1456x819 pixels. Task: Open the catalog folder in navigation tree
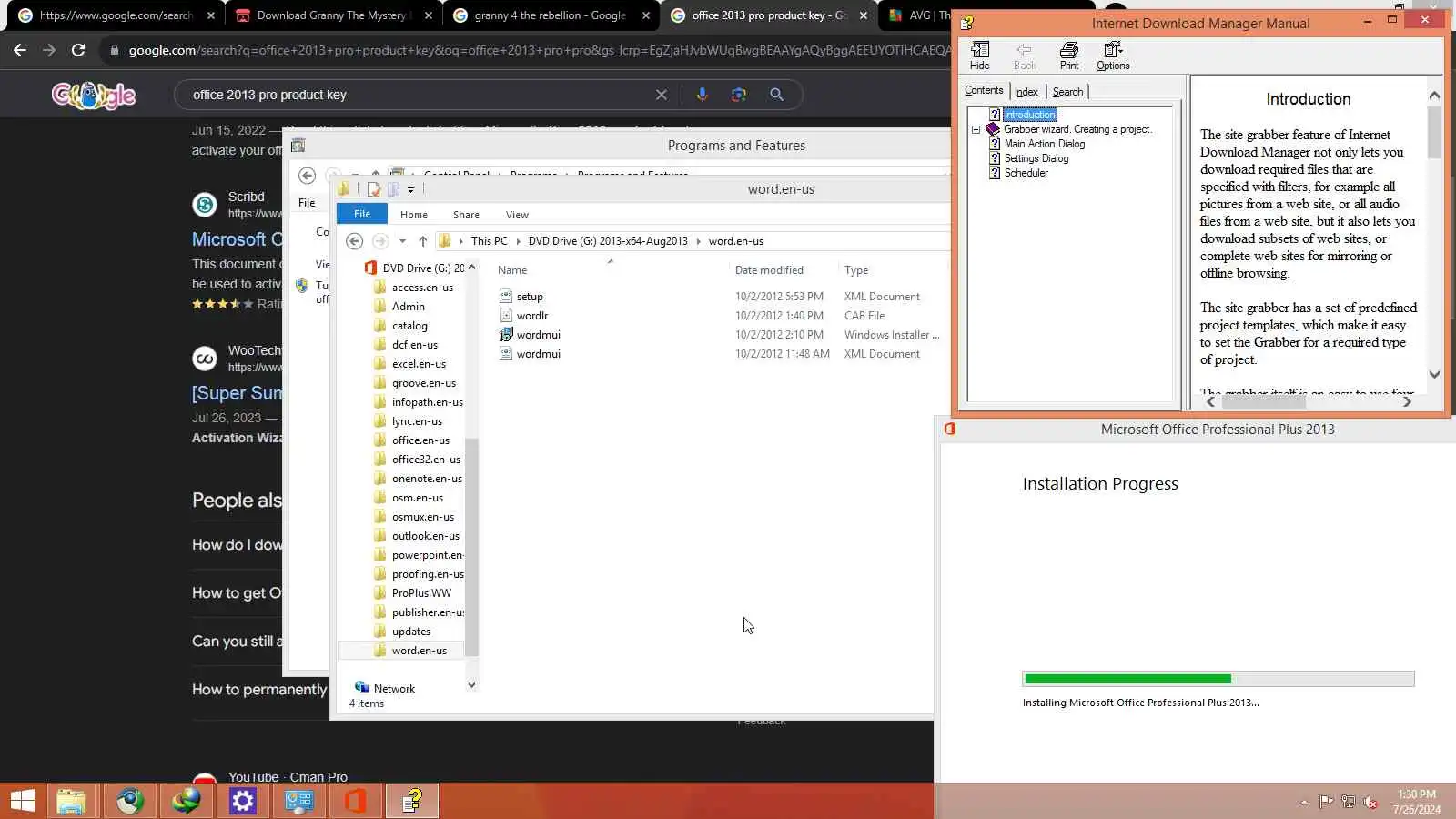click(409, 326)
